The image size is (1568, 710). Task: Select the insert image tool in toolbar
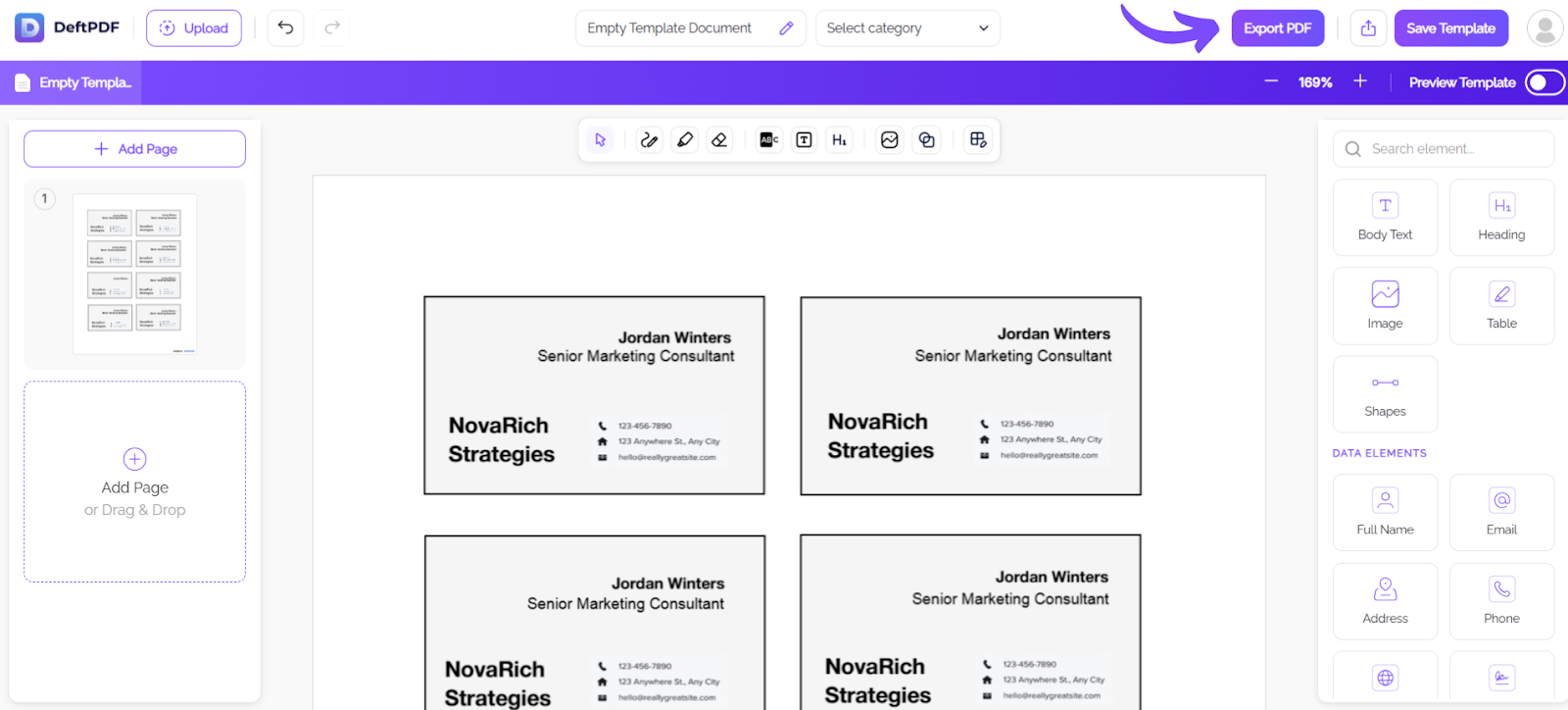pos(889,140)
